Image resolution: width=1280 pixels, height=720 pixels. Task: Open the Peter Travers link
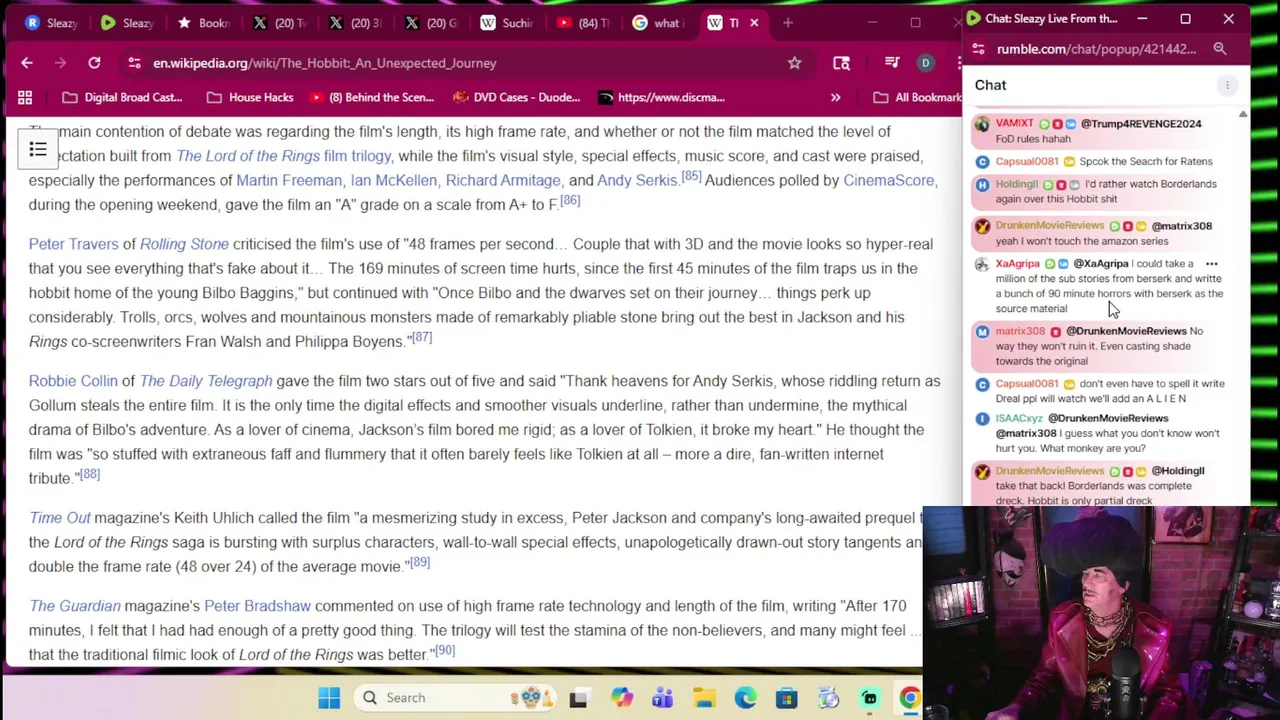click(73, 244)
